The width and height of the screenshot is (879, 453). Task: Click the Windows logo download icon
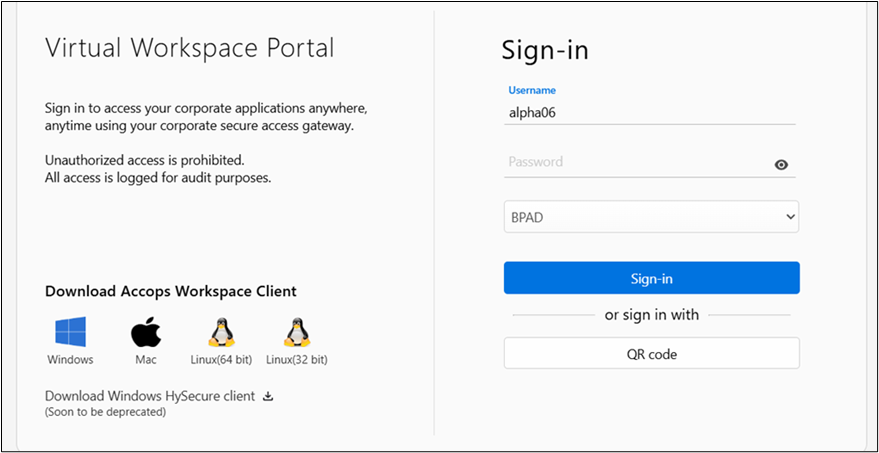pos(70,331)
